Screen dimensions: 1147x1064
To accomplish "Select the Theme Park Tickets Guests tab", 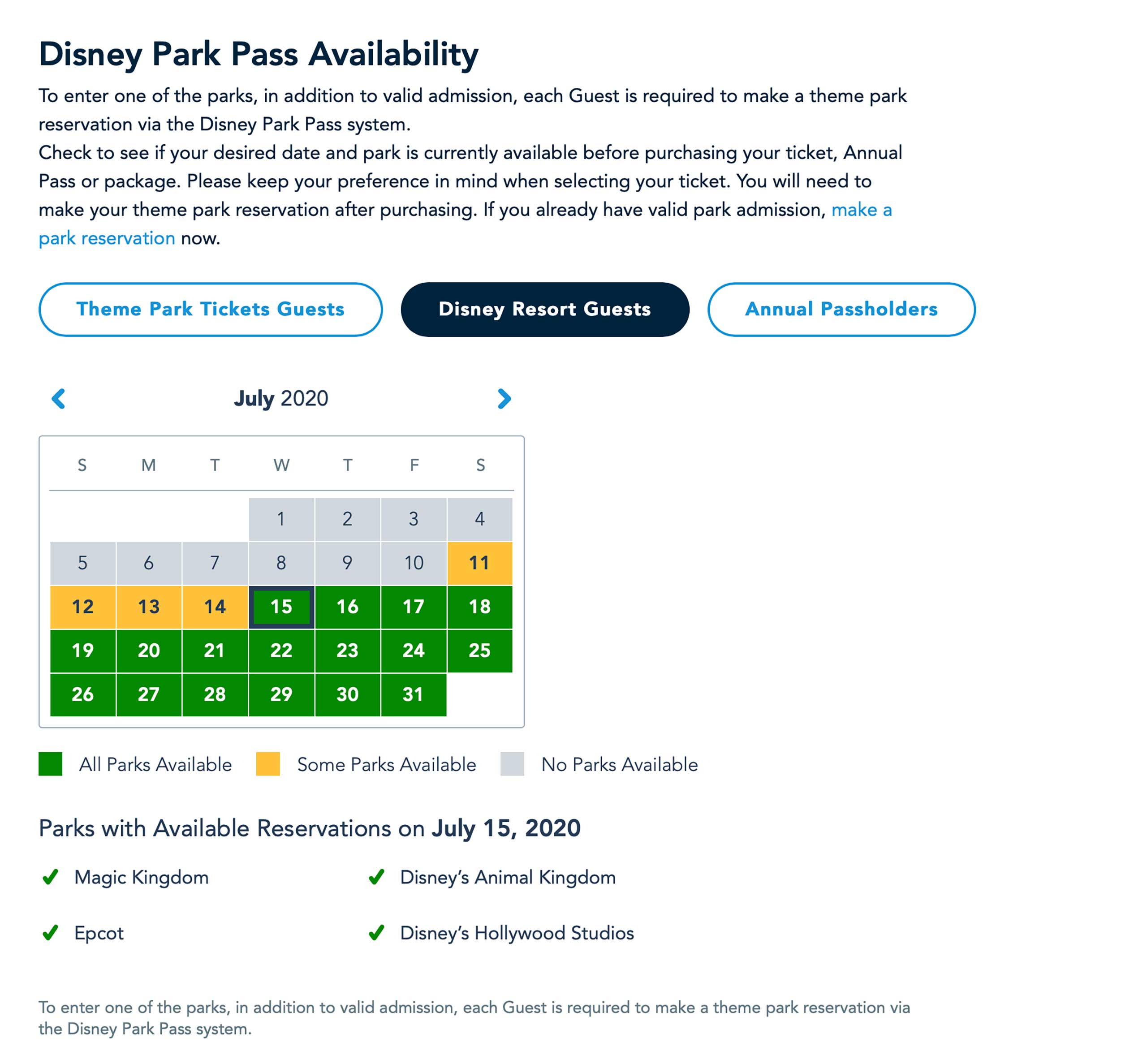I will tap(210, 309).
